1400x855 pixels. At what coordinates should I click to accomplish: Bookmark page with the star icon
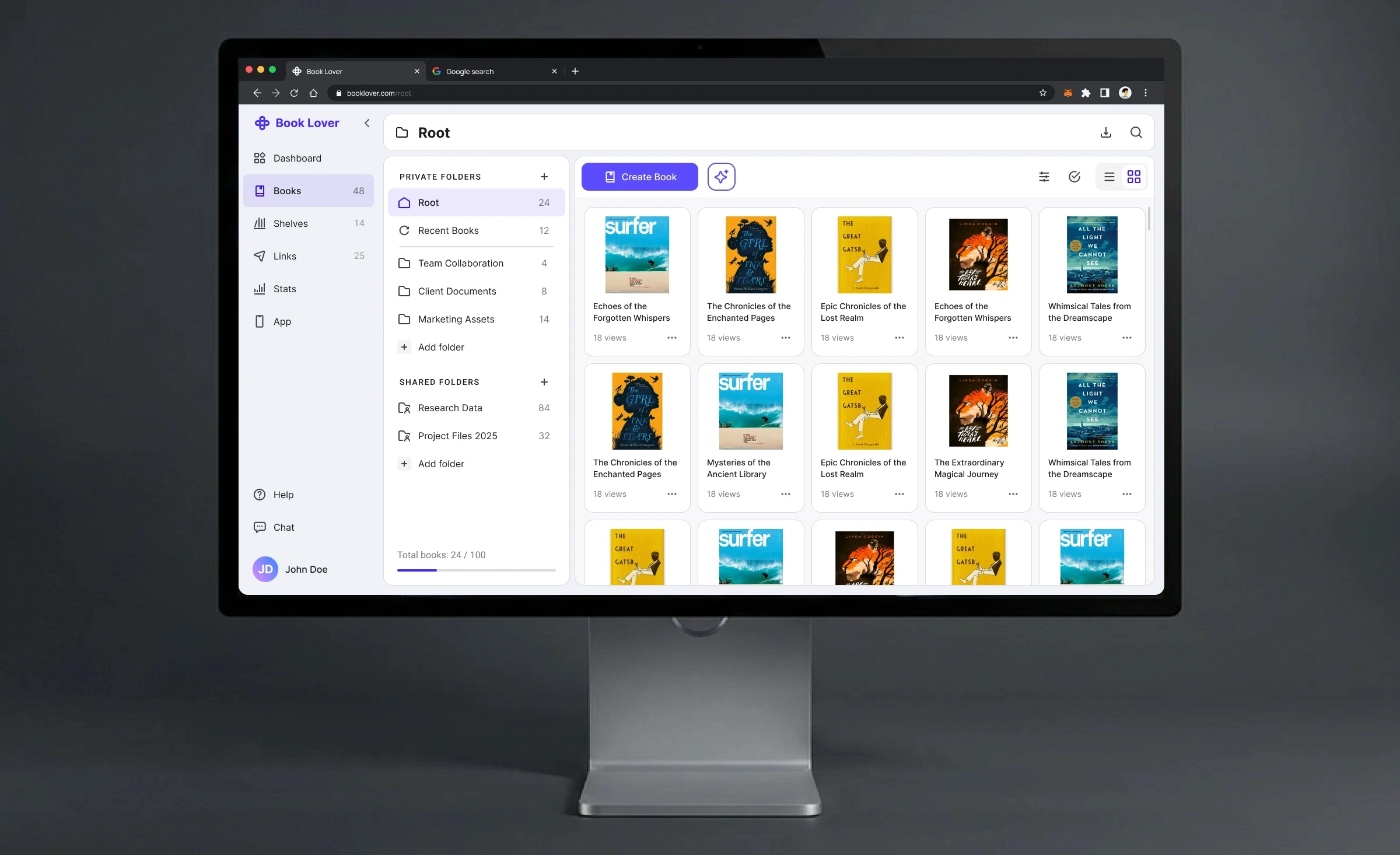point(1043,93)
